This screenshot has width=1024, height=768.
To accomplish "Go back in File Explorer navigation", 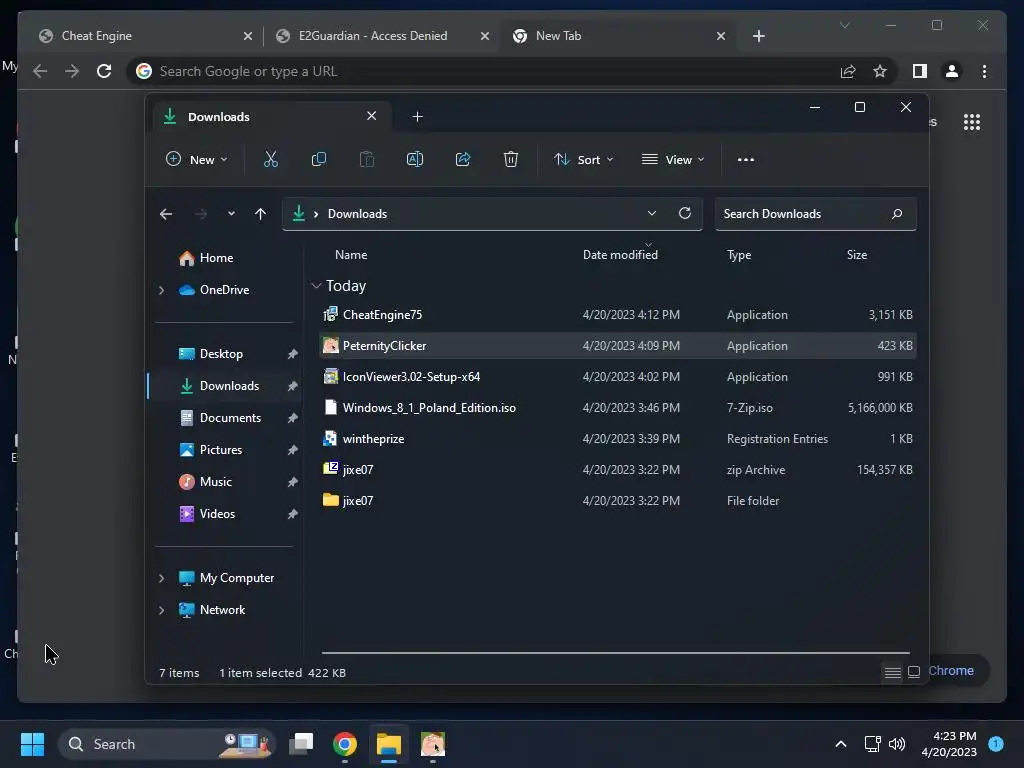I will 166,214.
